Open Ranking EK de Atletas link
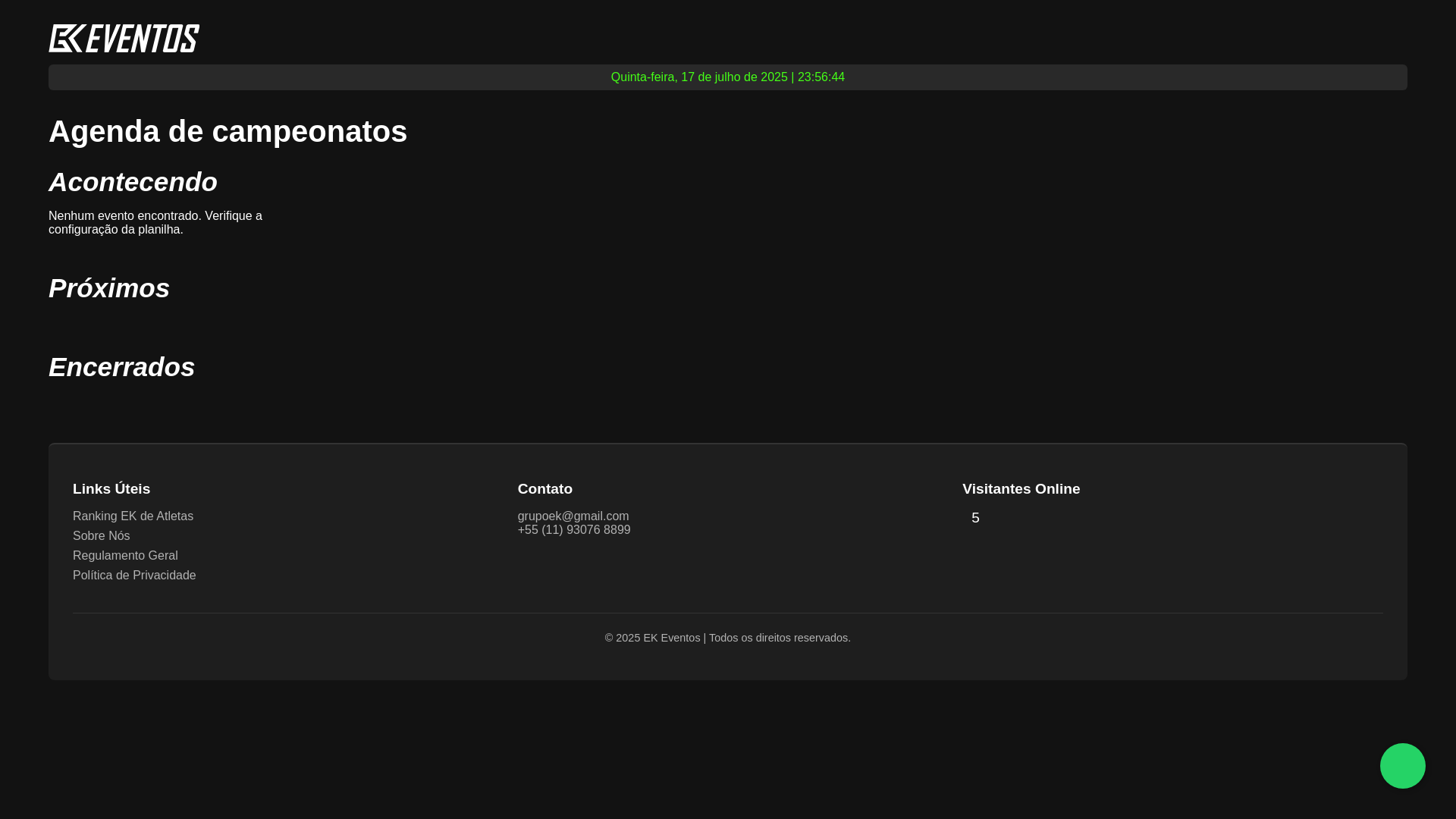Screen dimensions: 1456x819 coord(133,516)
